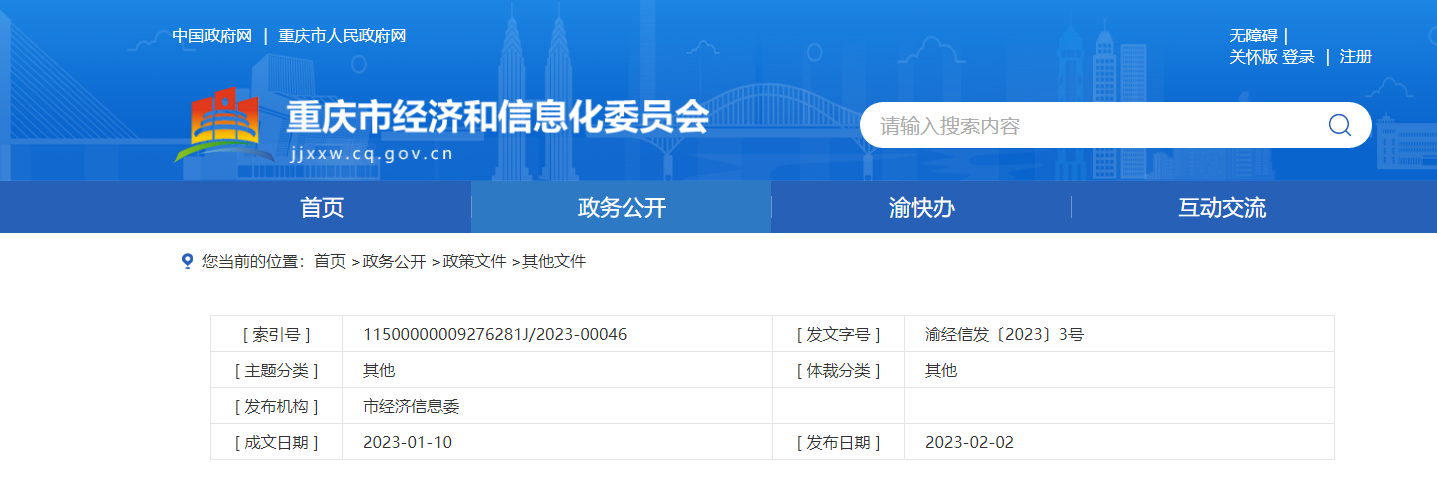Select index number 11500000009276281J/2023-00046

(x=495, y=334)
